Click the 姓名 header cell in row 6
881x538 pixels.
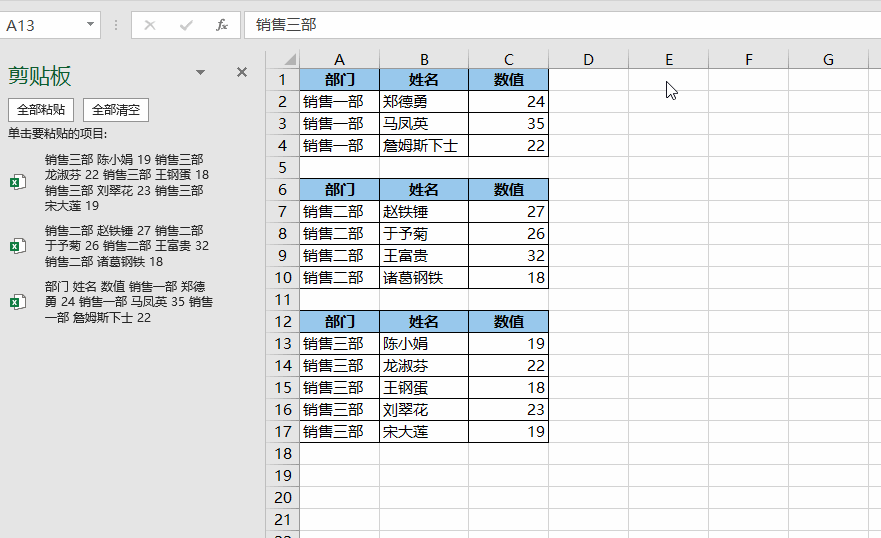tap(424, 190)
